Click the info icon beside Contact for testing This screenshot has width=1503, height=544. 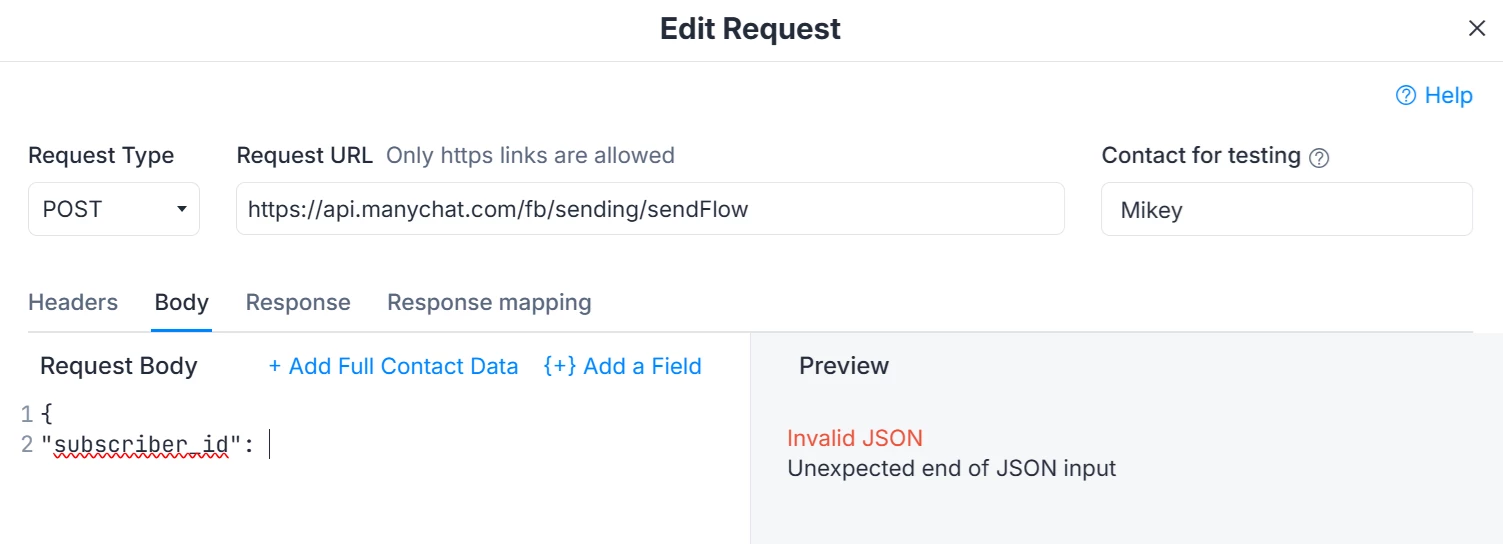(1319, 158)
